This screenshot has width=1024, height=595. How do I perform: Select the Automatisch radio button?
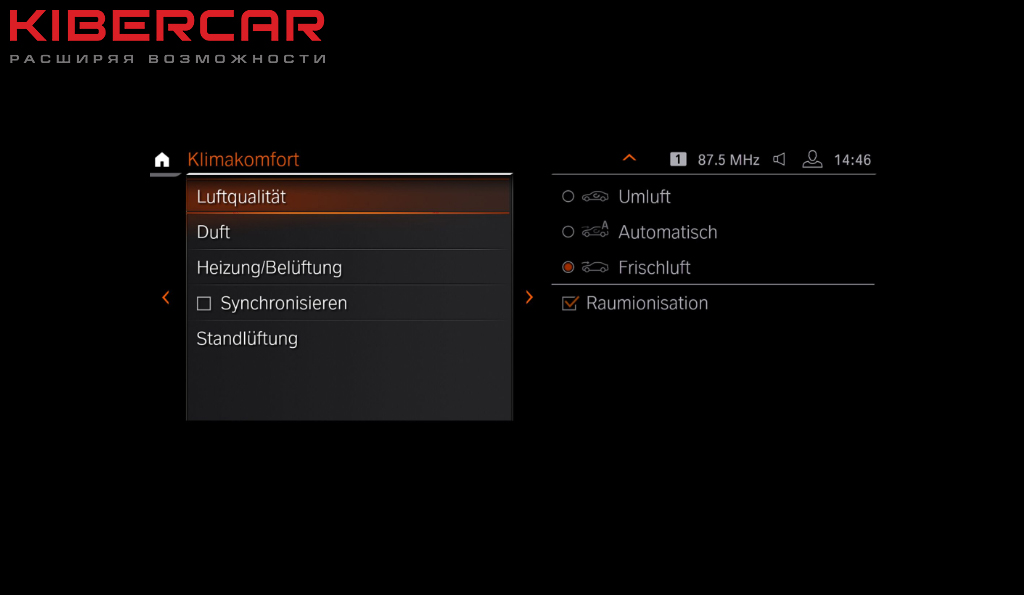[x=568, y=232]
